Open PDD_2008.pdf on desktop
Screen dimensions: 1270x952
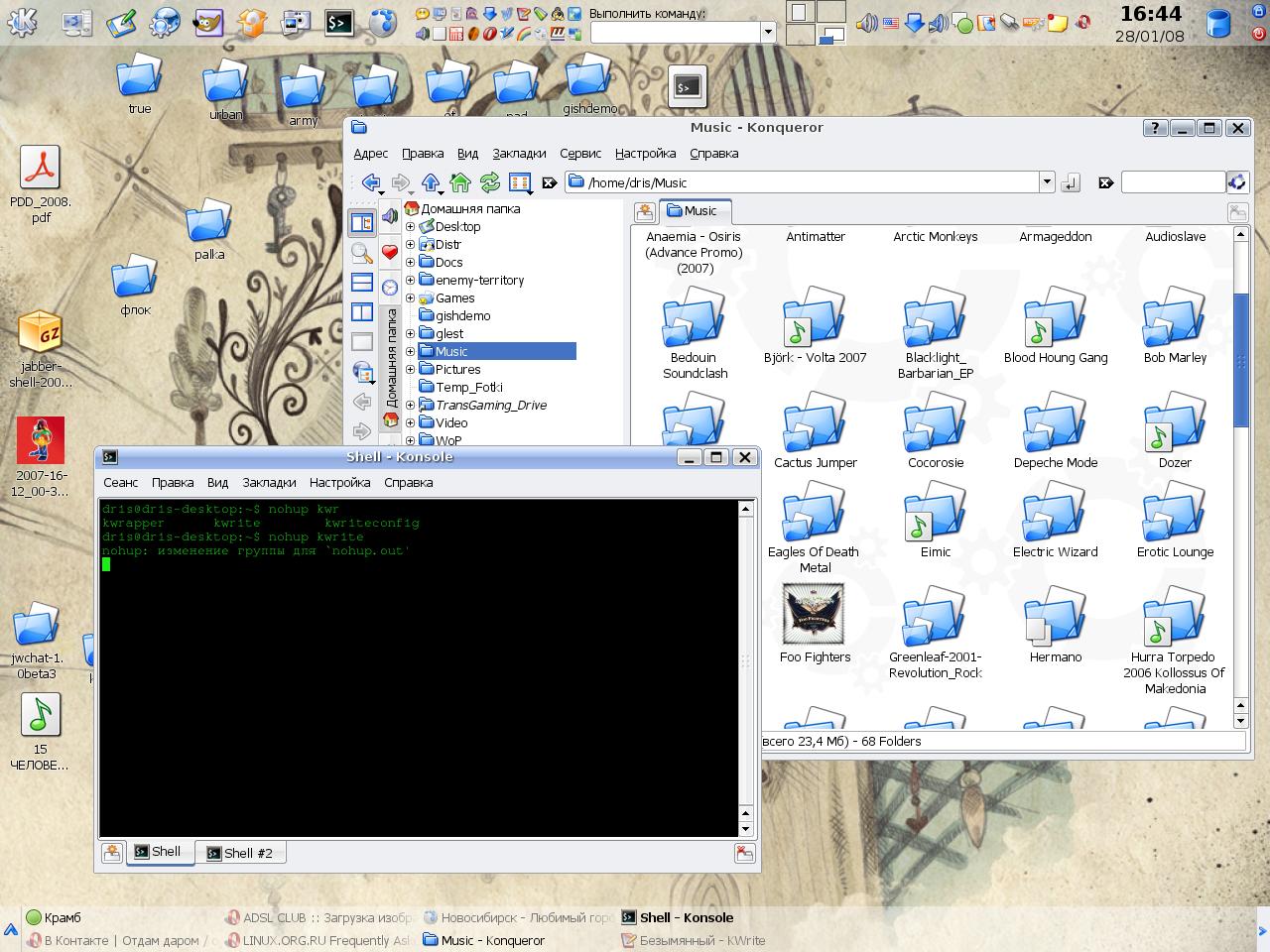(x=41, y=184)
